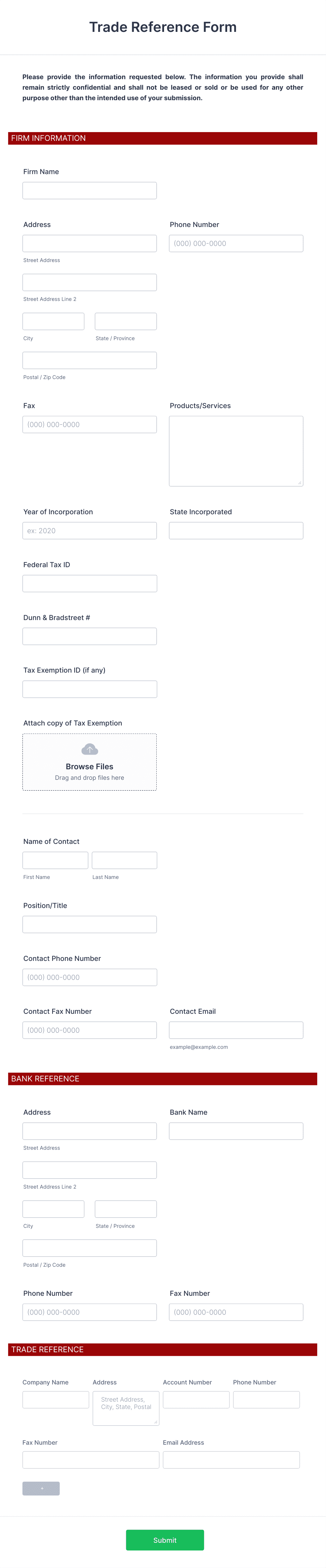326x1568 pixels.
Task: Focus the trade reference Email Address field
Action: 231,1460
